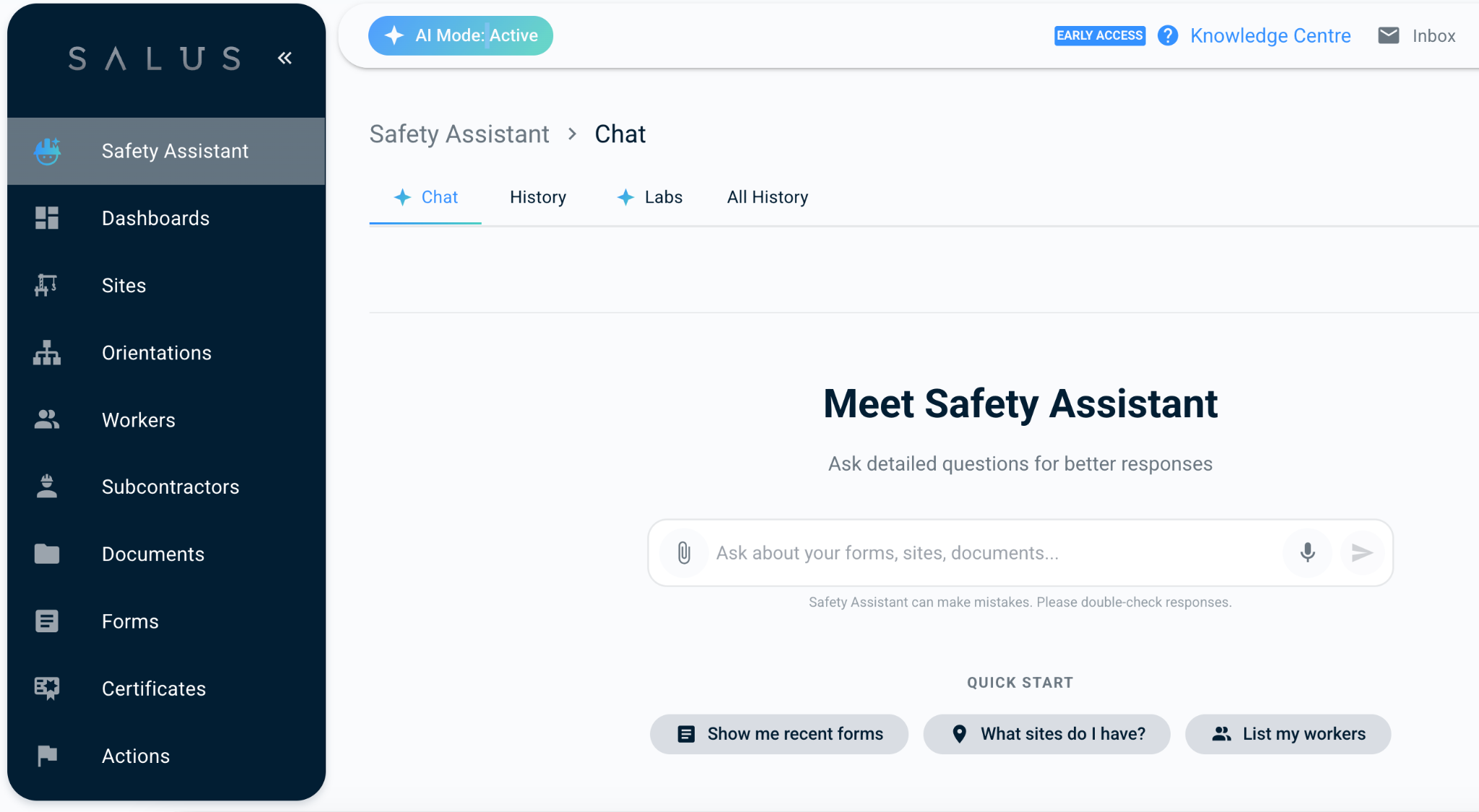Open Dashboards from the sidebar icon
This screenshot has height=812, width=1479.
pos(47,218)
